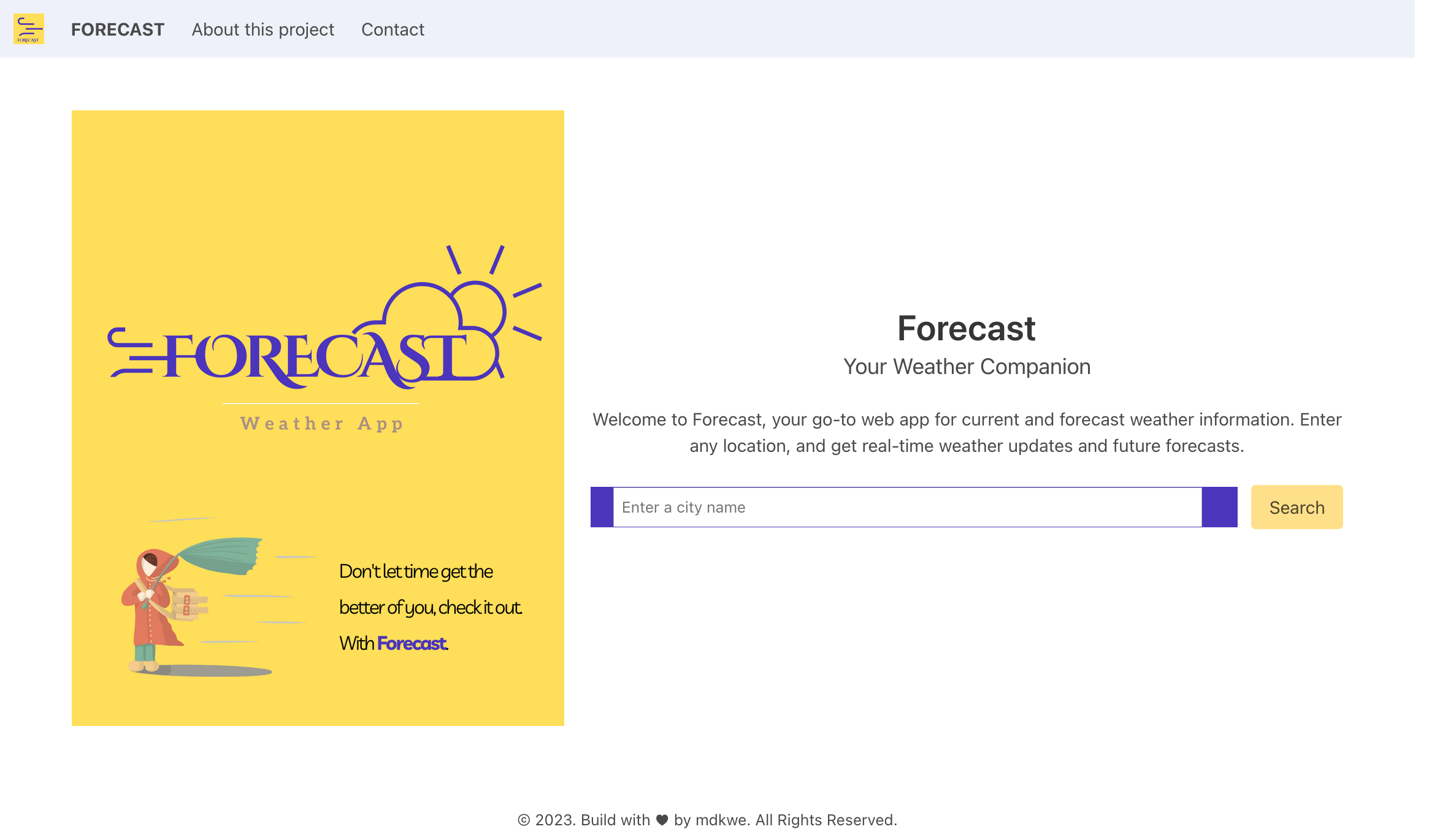Open the Contact page
This screenshot has height=840, width=1429.
(x=393, y=29)
